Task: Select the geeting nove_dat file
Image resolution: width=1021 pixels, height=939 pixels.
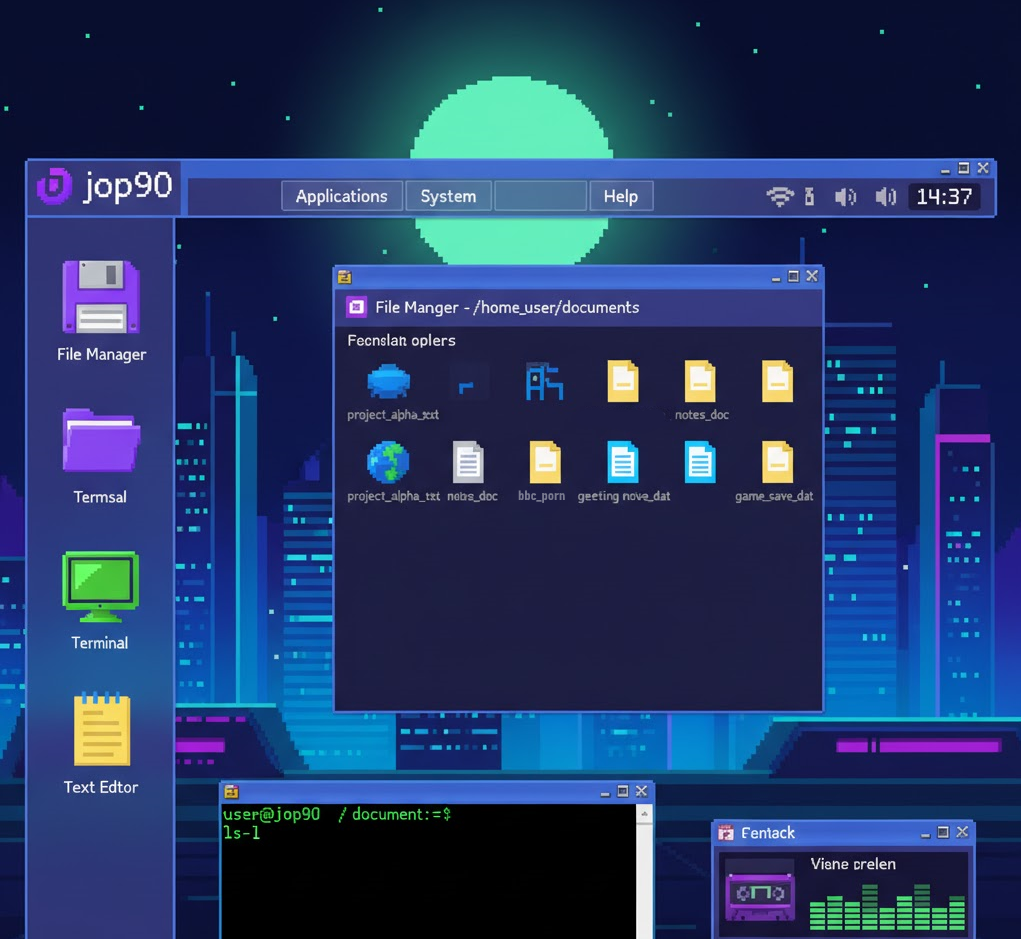Action: (623, 463)
